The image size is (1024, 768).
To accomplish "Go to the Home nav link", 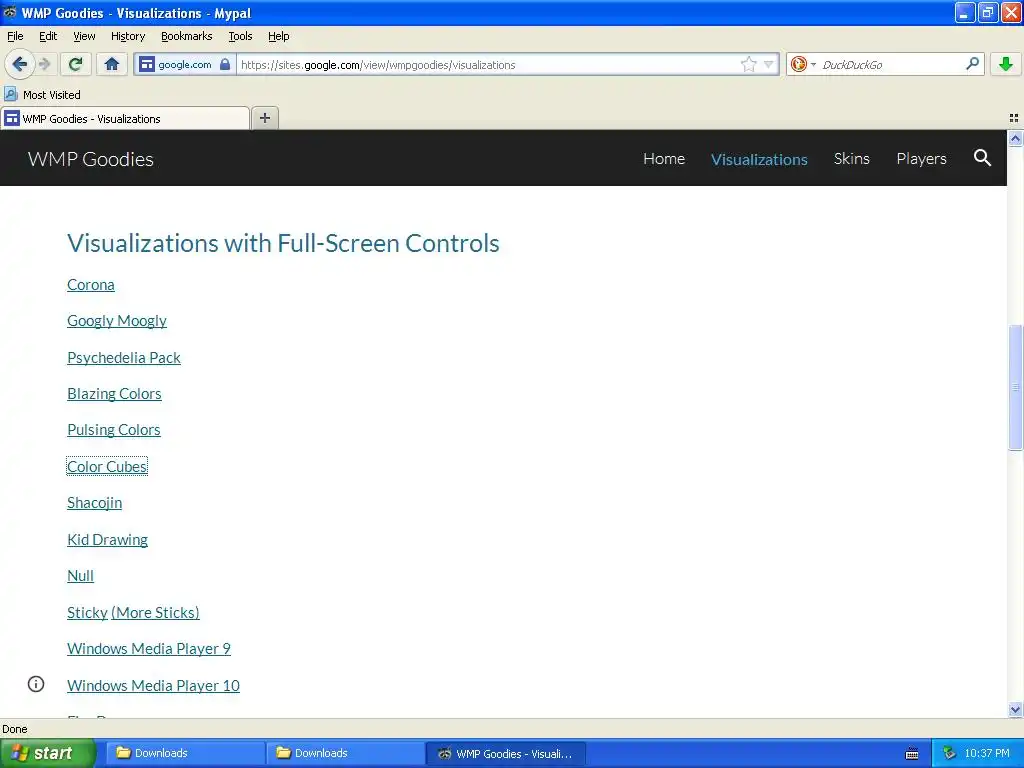I will [x=664, y=159].
